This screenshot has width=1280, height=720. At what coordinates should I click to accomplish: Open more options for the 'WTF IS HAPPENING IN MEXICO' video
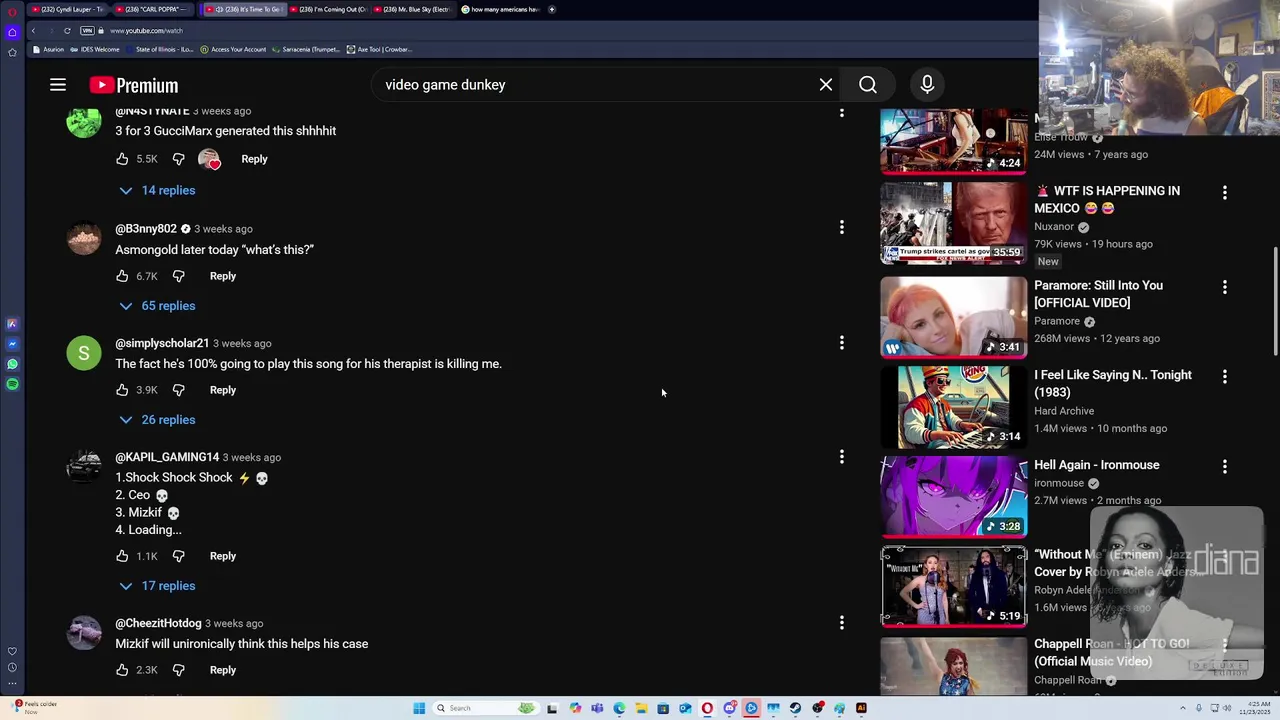(1225, 192)
